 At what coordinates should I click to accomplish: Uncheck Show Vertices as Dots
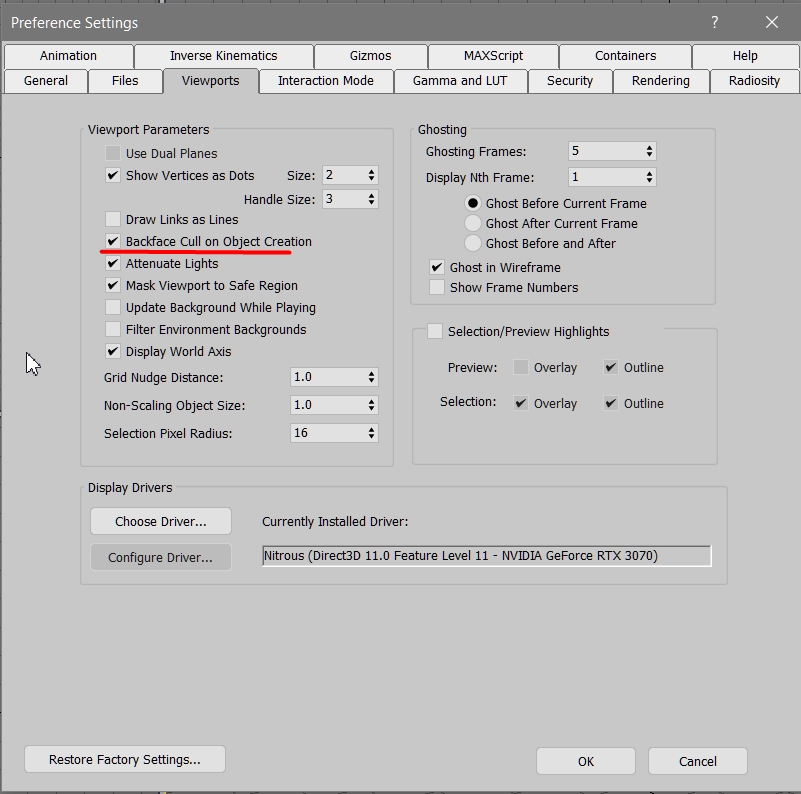point(112,175)
